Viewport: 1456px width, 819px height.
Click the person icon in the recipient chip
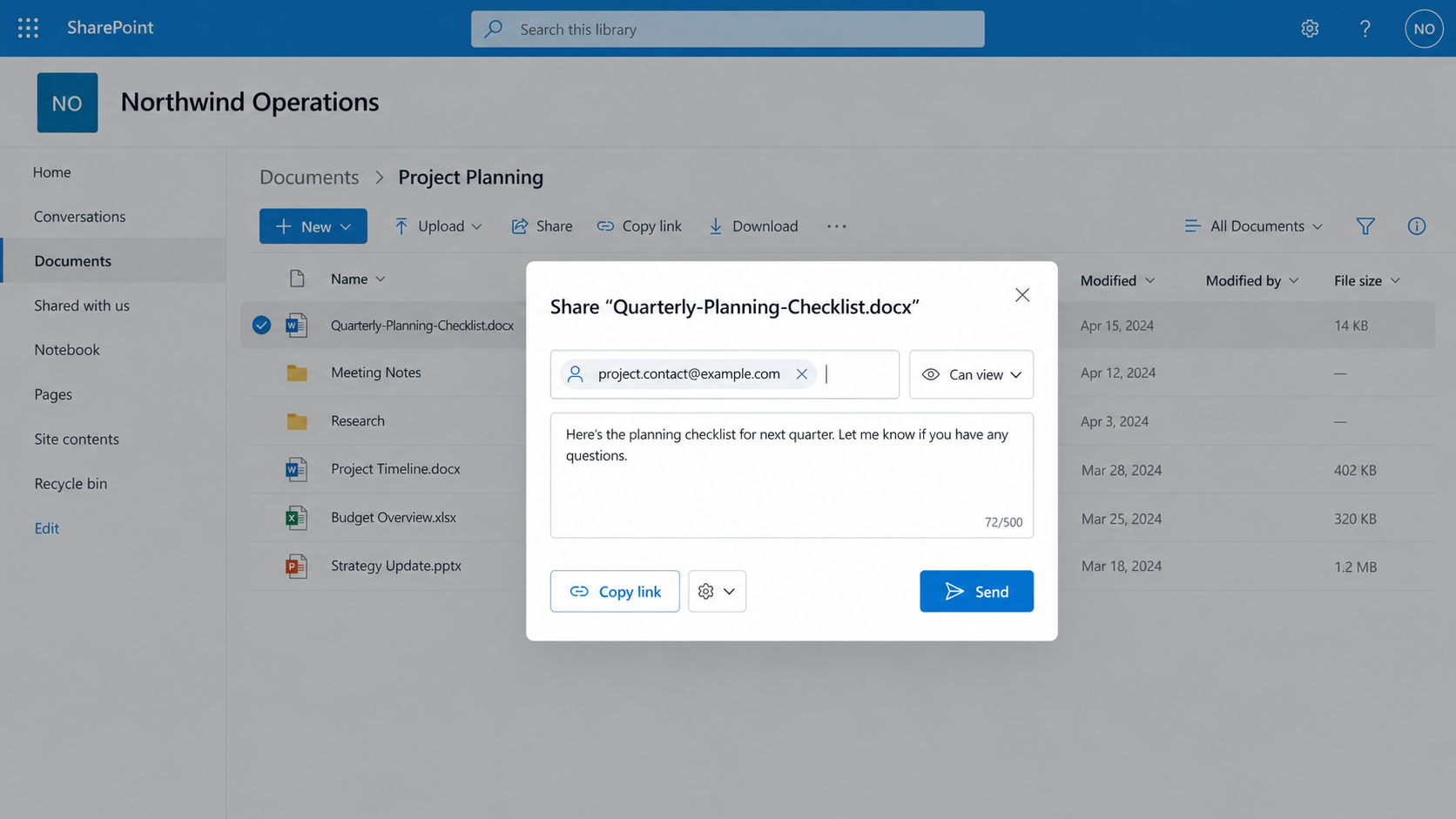(x=575, y=374)
